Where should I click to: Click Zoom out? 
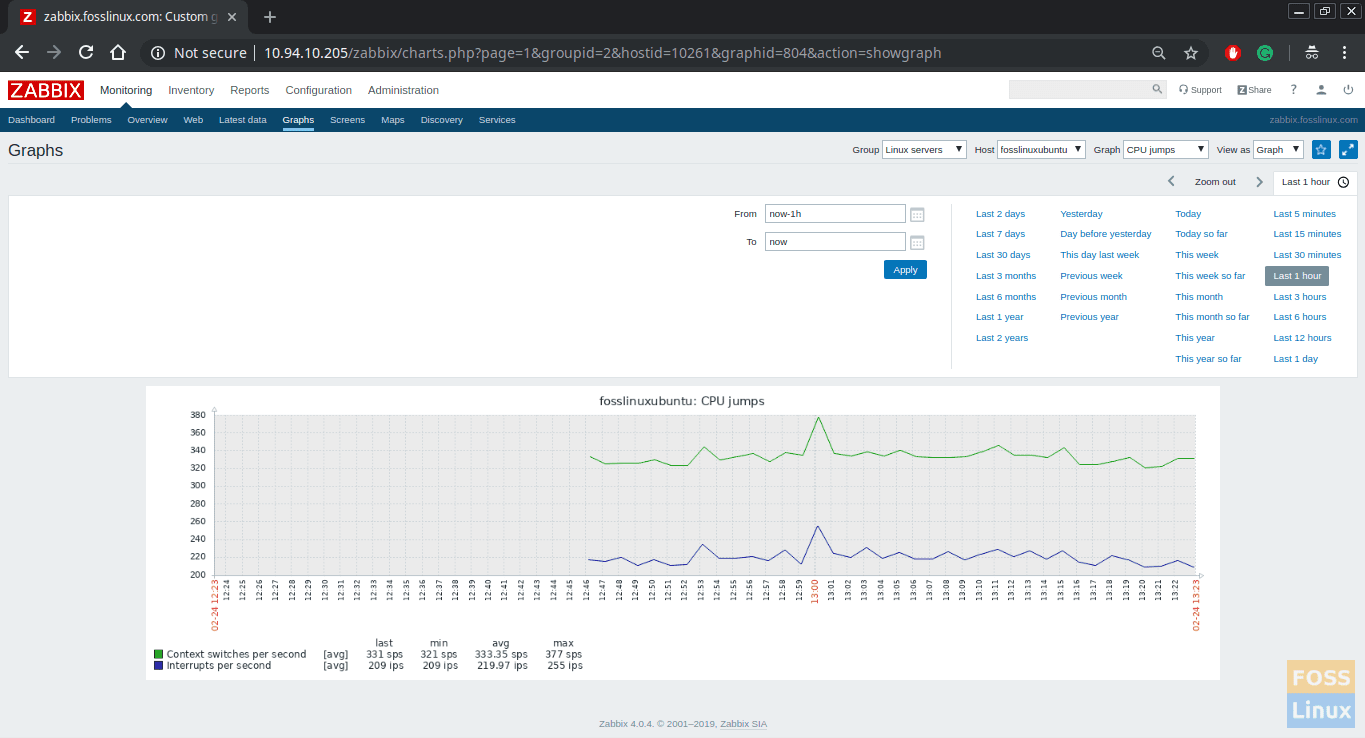[1215, 182]
